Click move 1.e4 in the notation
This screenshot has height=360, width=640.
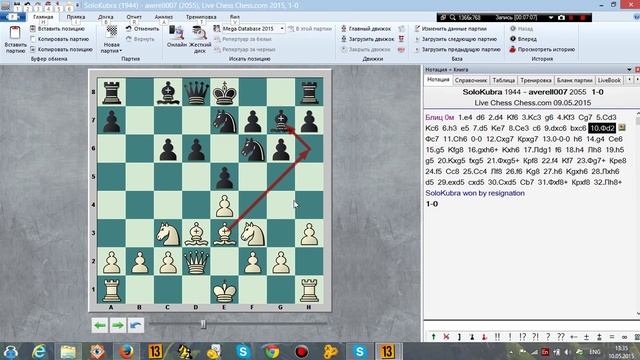(x=465, y=118)
